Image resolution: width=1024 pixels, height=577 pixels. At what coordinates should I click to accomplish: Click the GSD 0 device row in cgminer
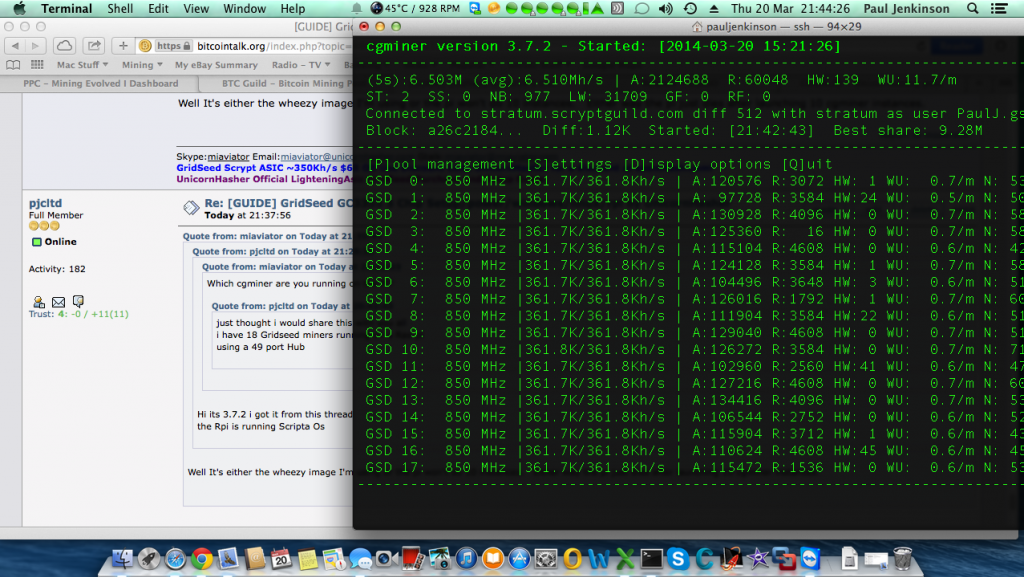coord(694,181)
